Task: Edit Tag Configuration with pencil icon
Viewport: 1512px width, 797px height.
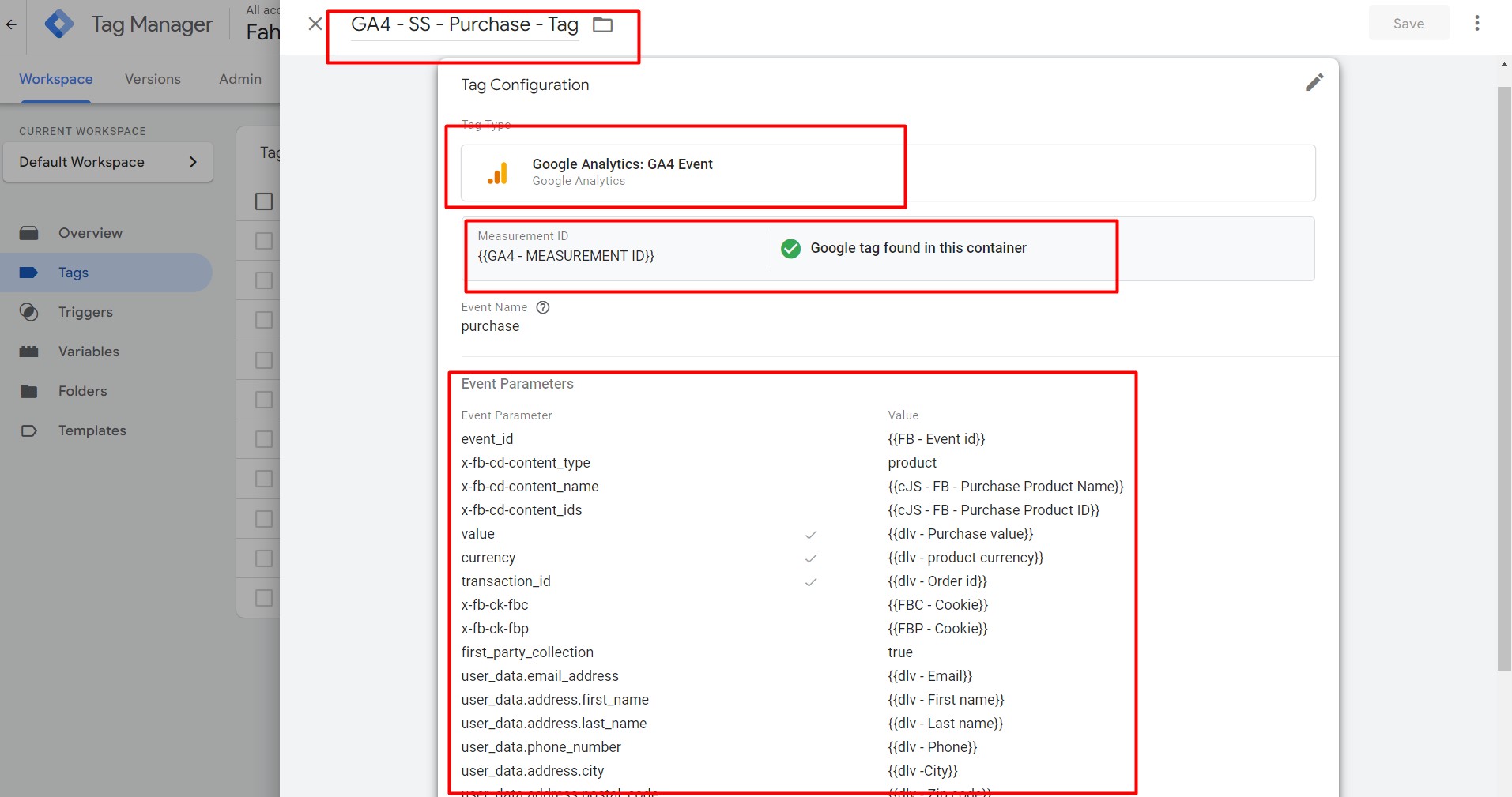Action: point(1314,83)
